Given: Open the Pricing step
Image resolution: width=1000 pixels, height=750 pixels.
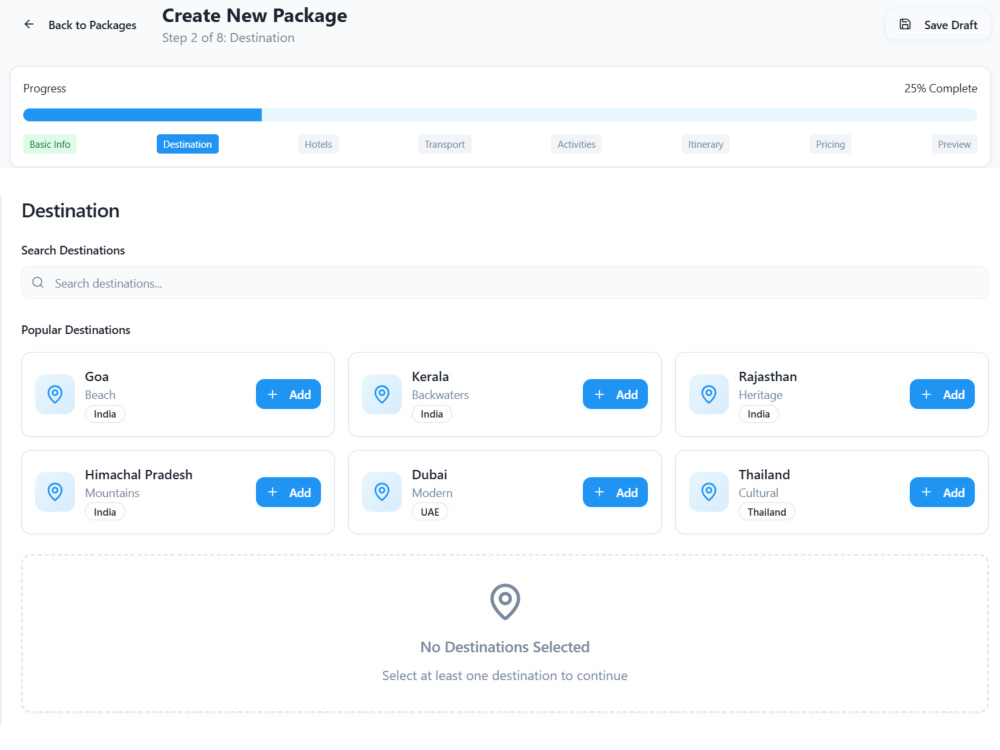Looking at the screenshot, I should (x=830, y=144).
